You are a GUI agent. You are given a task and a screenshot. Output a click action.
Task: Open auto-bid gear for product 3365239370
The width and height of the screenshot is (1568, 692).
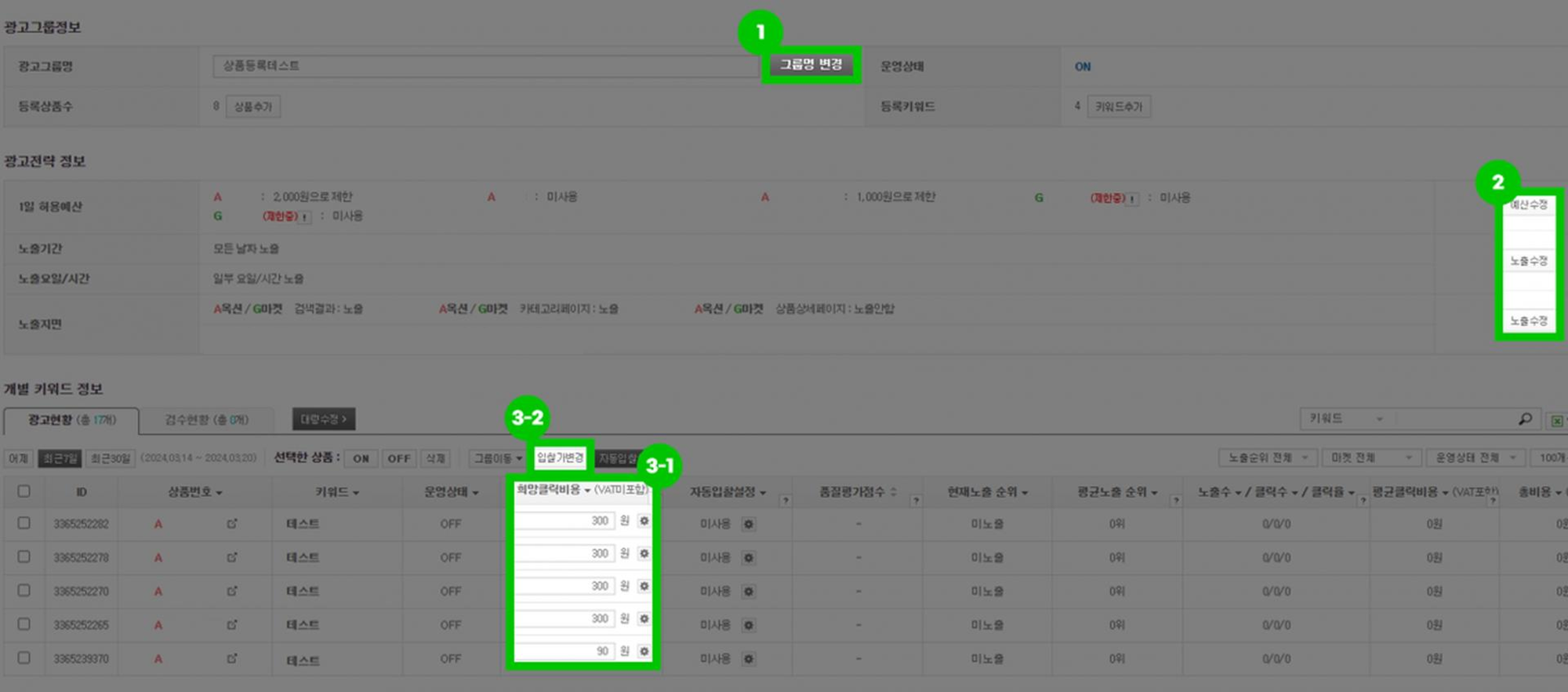[749, 659]
